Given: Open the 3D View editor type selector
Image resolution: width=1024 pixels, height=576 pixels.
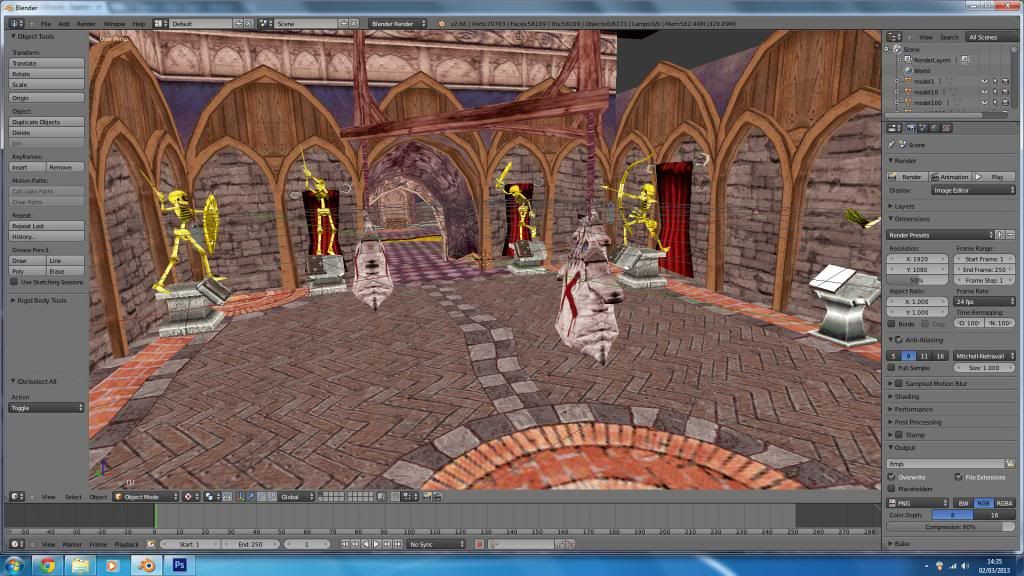Looking at the screenshot, I should (16, 496).
